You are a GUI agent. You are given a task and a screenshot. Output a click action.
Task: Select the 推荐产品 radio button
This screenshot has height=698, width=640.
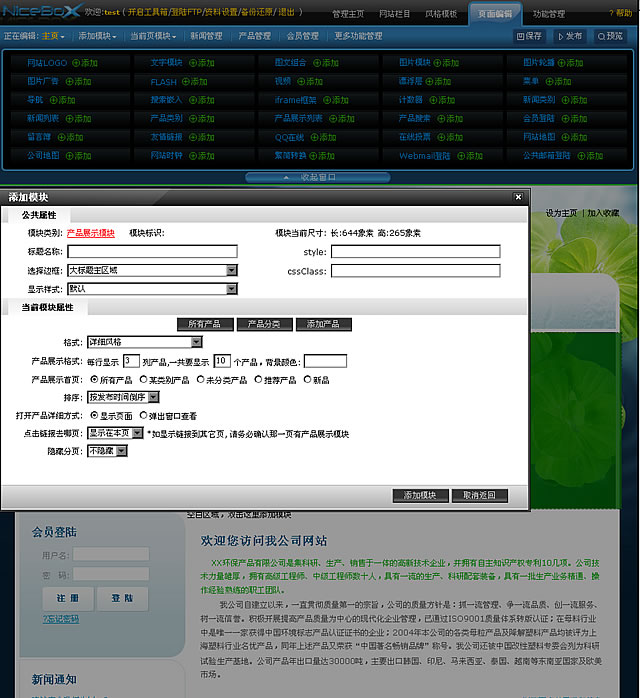click(x=258, y=380)
